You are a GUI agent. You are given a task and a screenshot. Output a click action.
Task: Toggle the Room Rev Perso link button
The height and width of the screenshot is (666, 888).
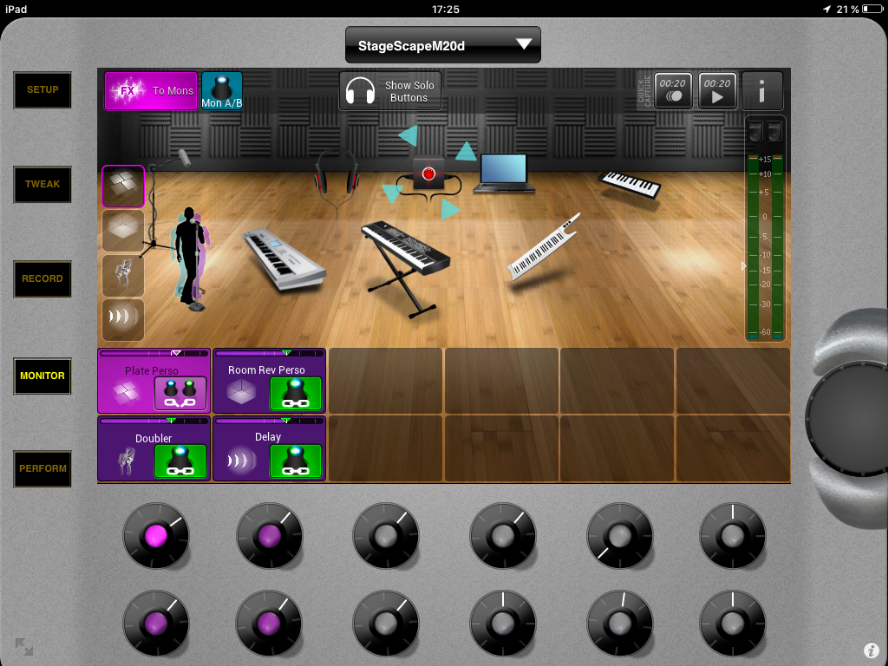point(295,394)
